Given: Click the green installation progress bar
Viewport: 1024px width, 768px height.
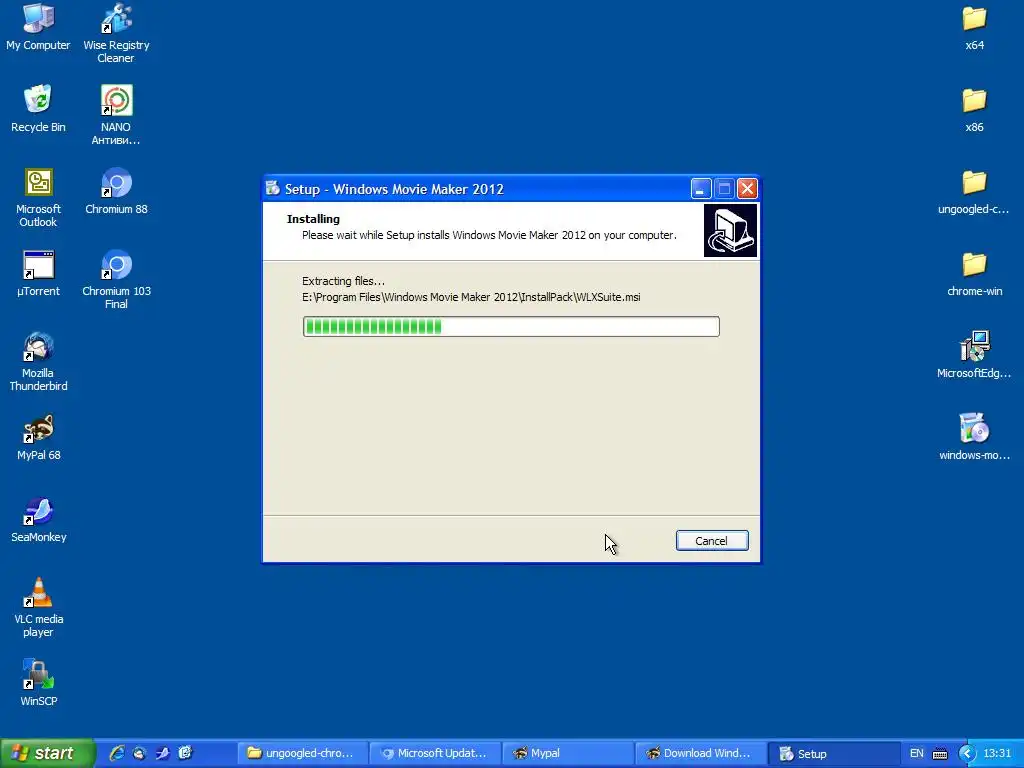Looking at the screenshot, I should tap(511, 327).
